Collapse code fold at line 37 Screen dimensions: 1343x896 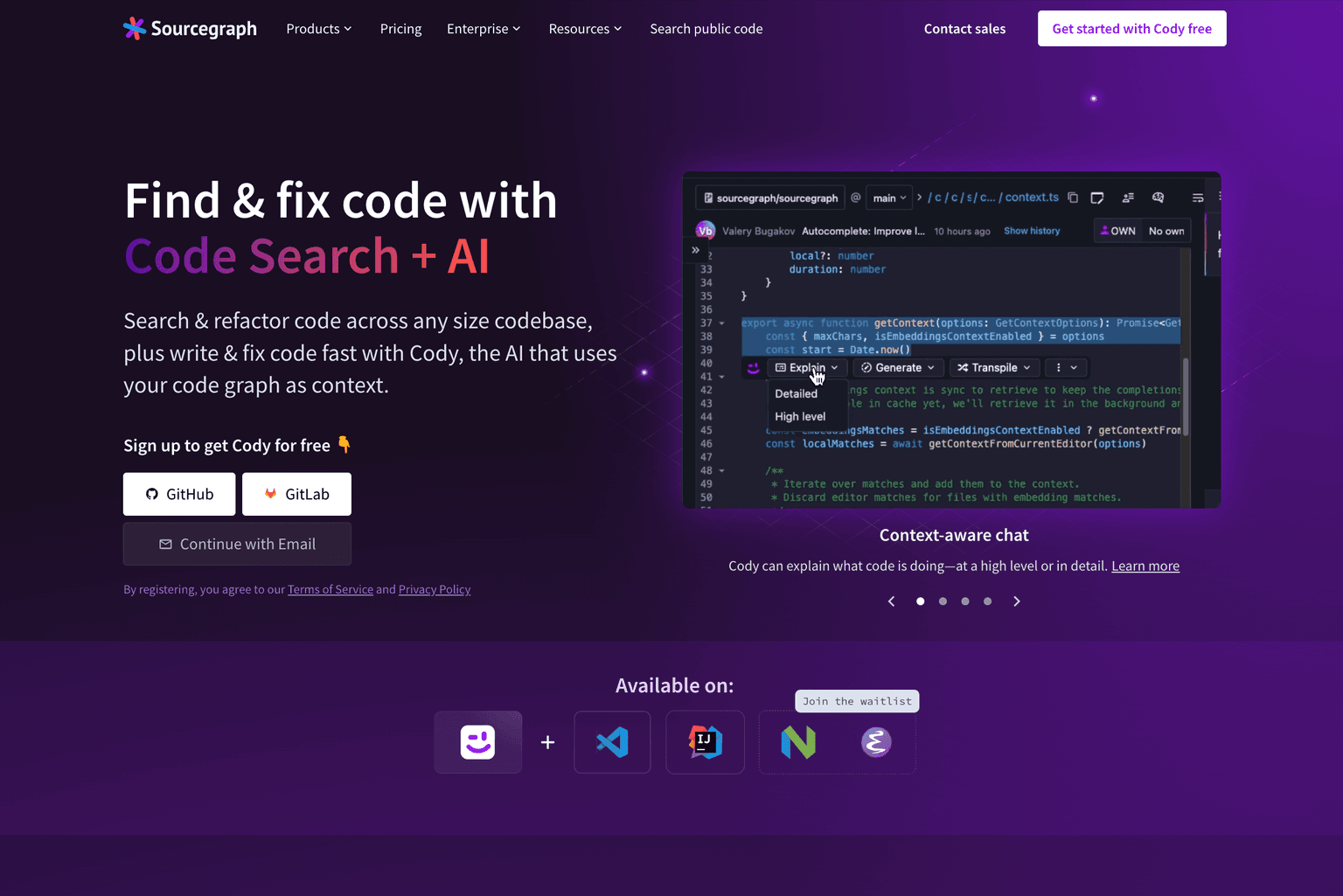coord(721,323)
